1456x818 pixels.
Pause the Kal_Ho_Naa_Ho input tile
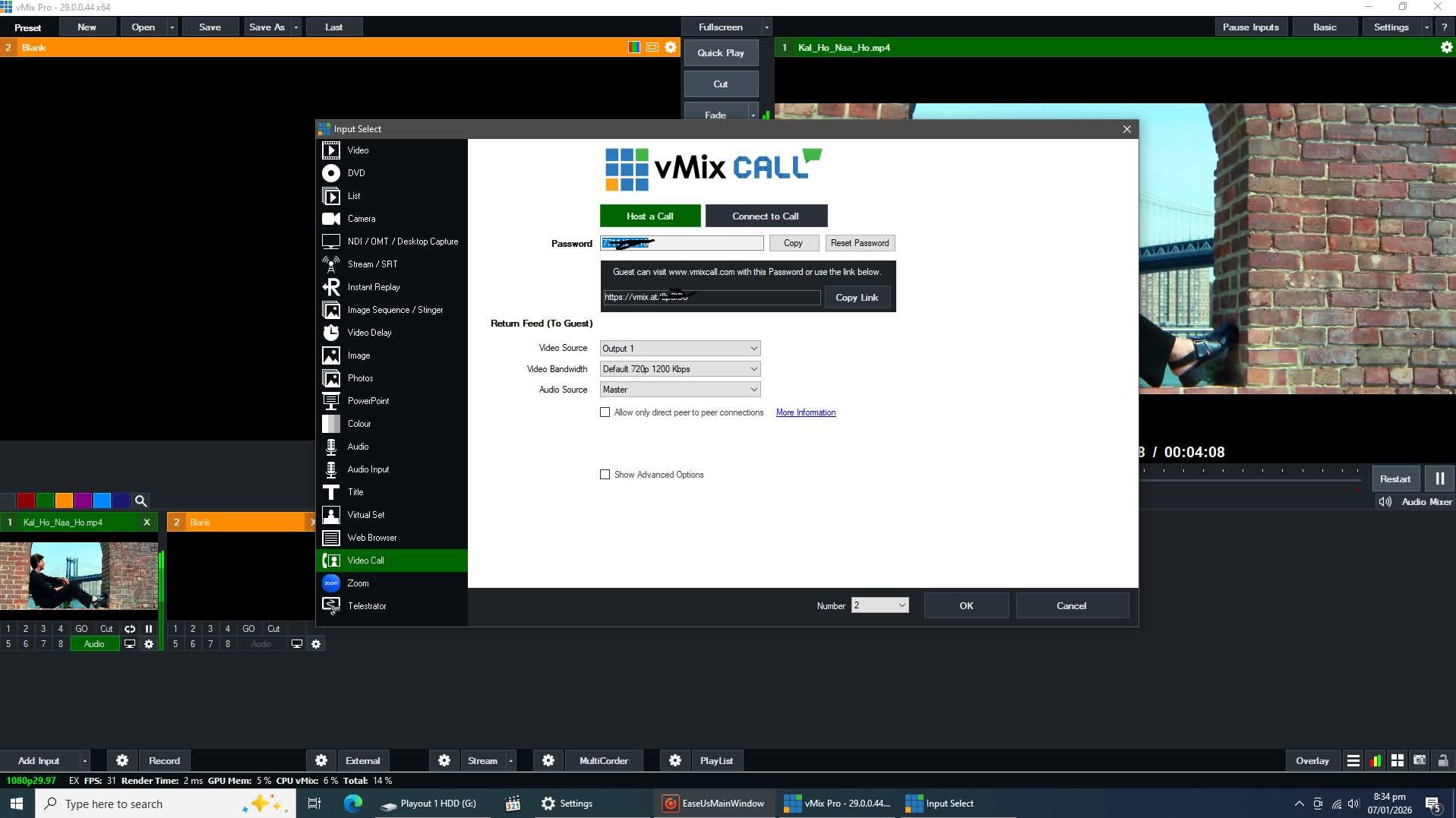click(149, 629)
